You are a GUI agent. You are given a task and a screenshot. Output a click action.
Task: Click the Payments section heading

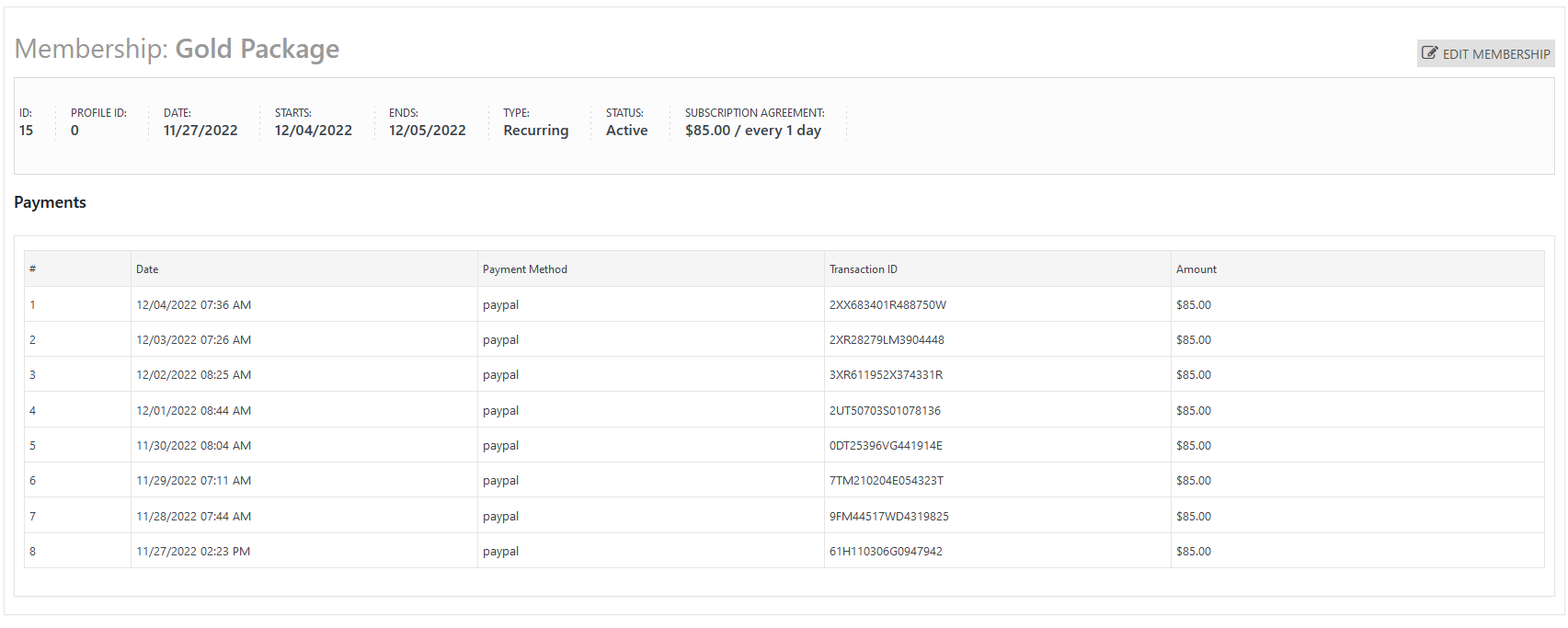[x=50, y=202]
